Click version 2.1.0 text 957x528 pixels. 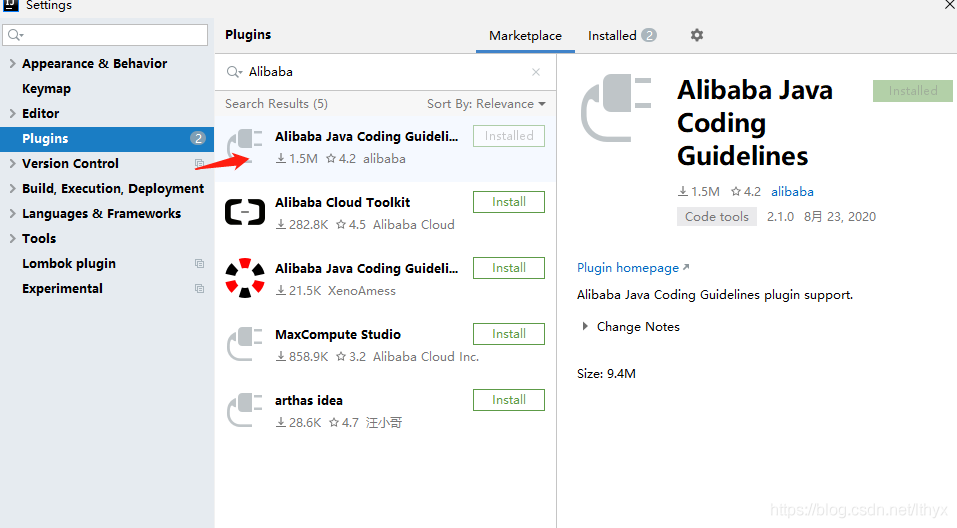pos(780,217)
